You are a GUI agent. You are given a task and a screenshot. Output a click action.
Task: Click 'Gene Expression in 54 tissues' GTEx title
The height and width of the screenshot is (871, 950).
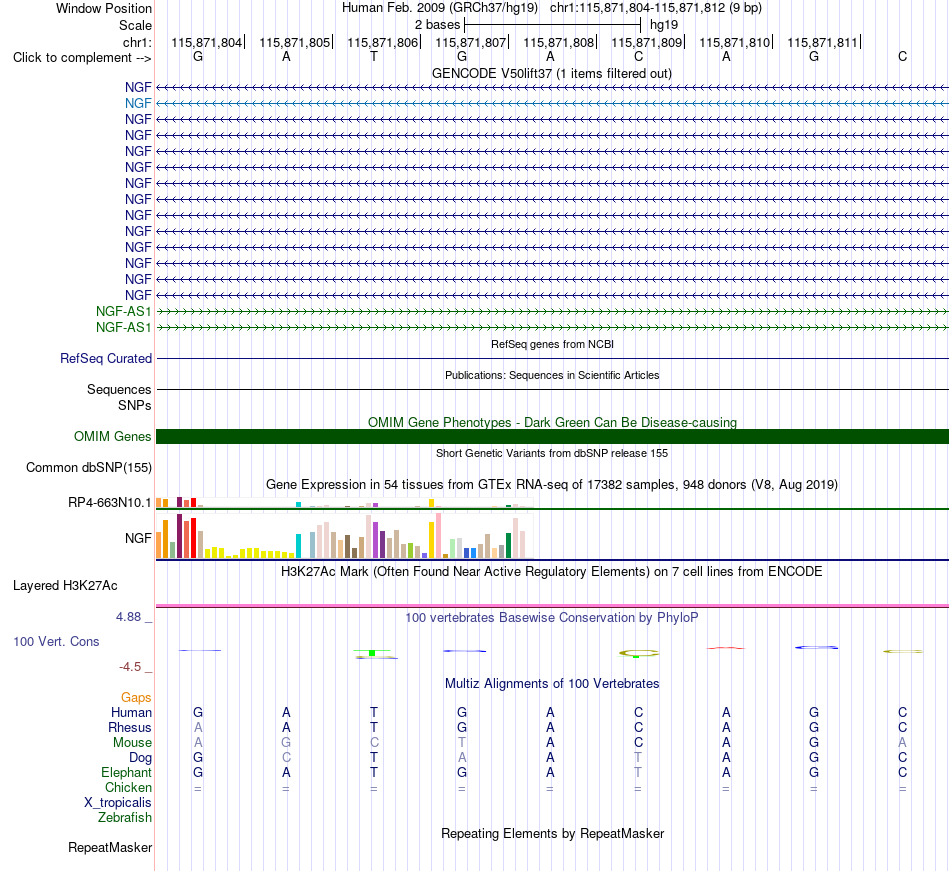pyautogui.click(x=552, y=485)
